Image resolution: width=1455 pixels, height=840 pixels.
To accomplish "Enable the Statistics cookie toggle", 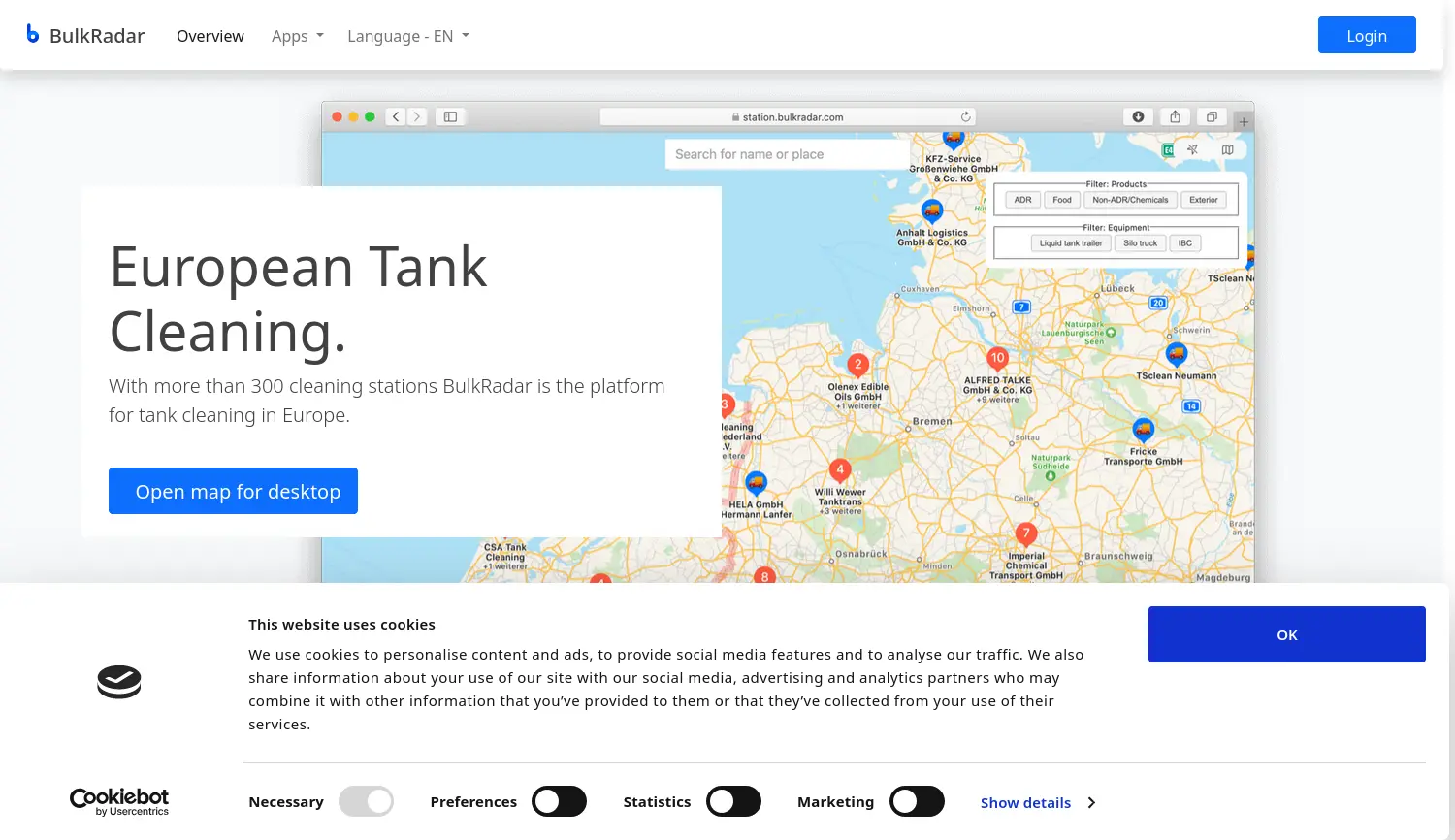I will 733,801.
